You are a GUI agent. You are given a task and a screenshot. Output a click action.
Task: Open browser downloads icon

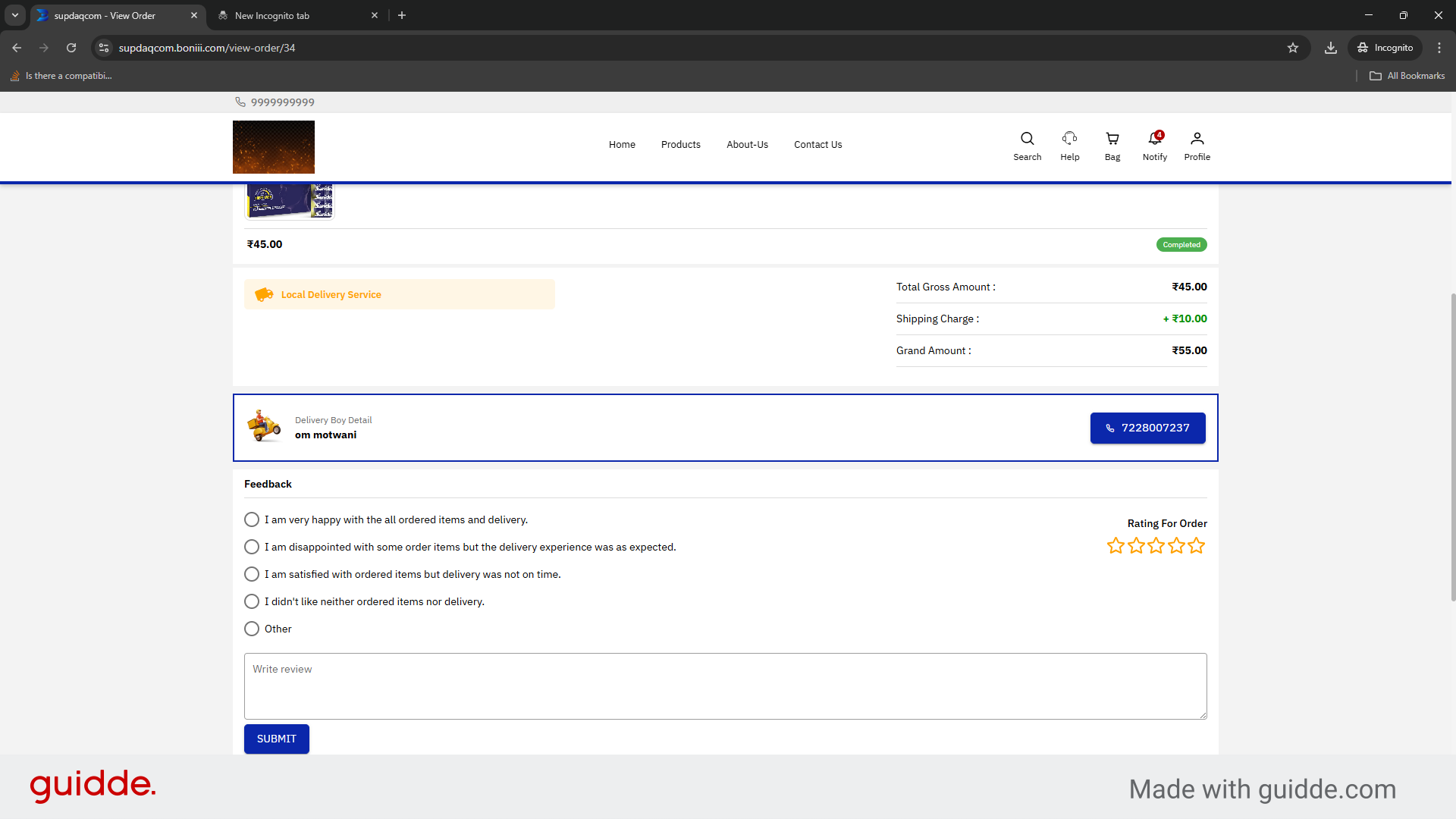pyautogui.click(x=1330, y=48)
